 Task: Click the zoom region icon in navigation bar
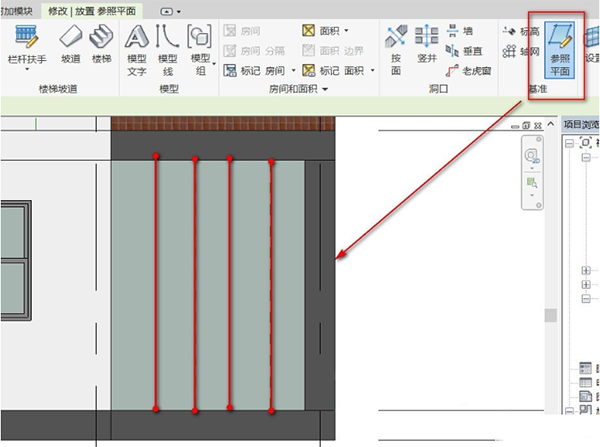coord(532,183)
